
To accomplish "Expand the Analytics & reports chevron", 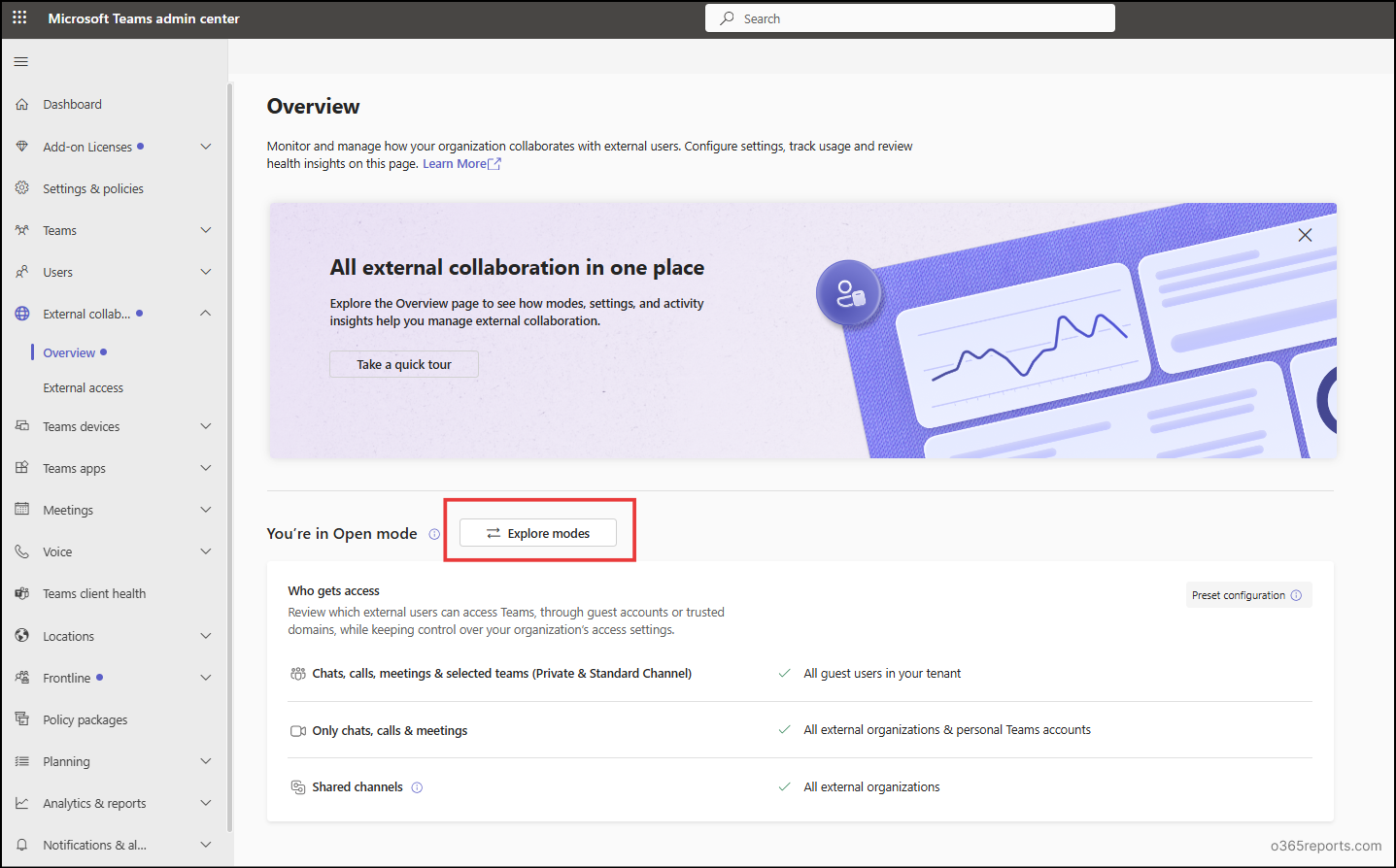I will pyautogui.click(x=206, y=803).
